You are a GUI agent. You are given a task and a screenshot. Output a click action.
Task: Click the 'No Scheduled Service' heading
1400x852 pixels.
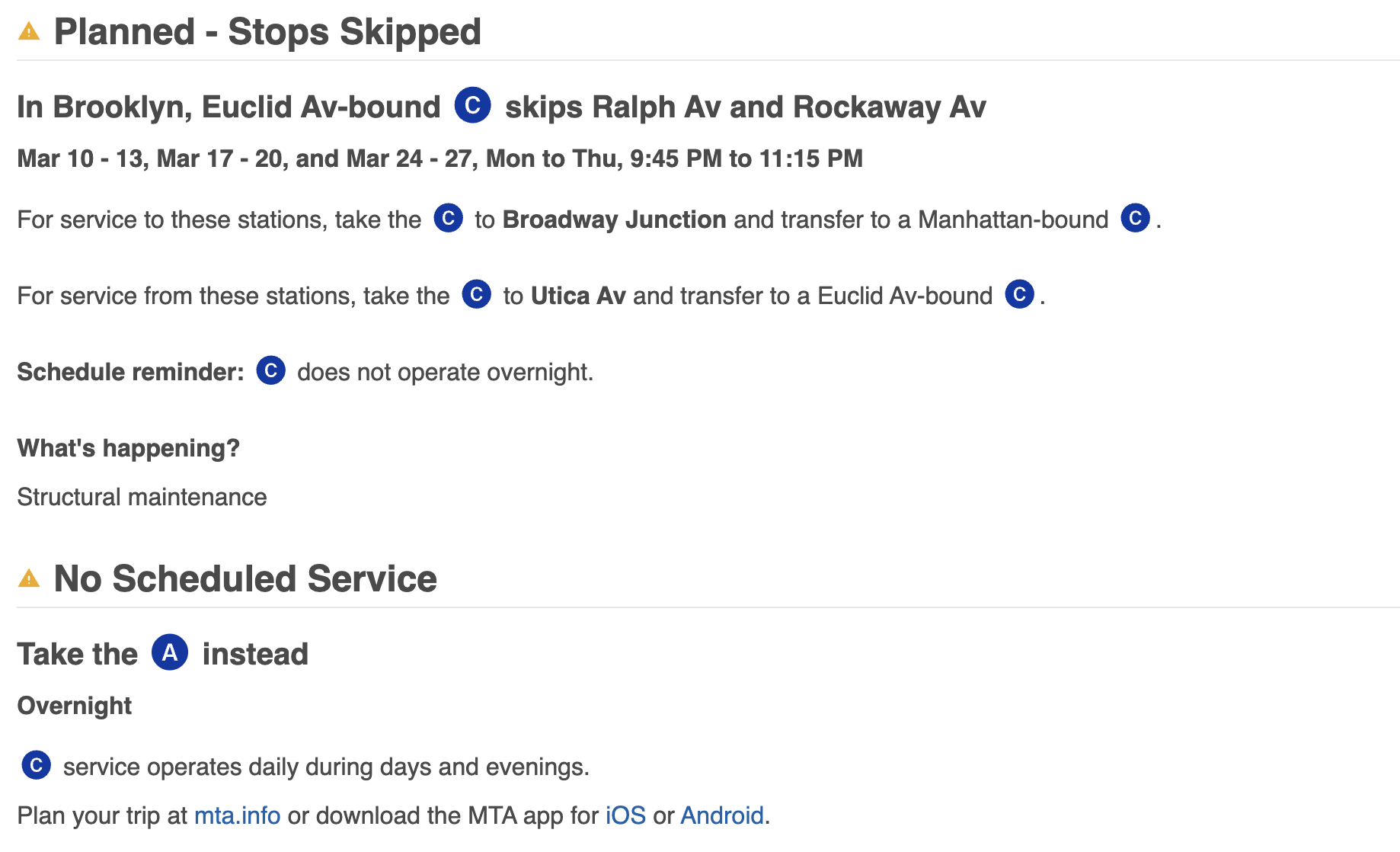(x=245, y=579)
